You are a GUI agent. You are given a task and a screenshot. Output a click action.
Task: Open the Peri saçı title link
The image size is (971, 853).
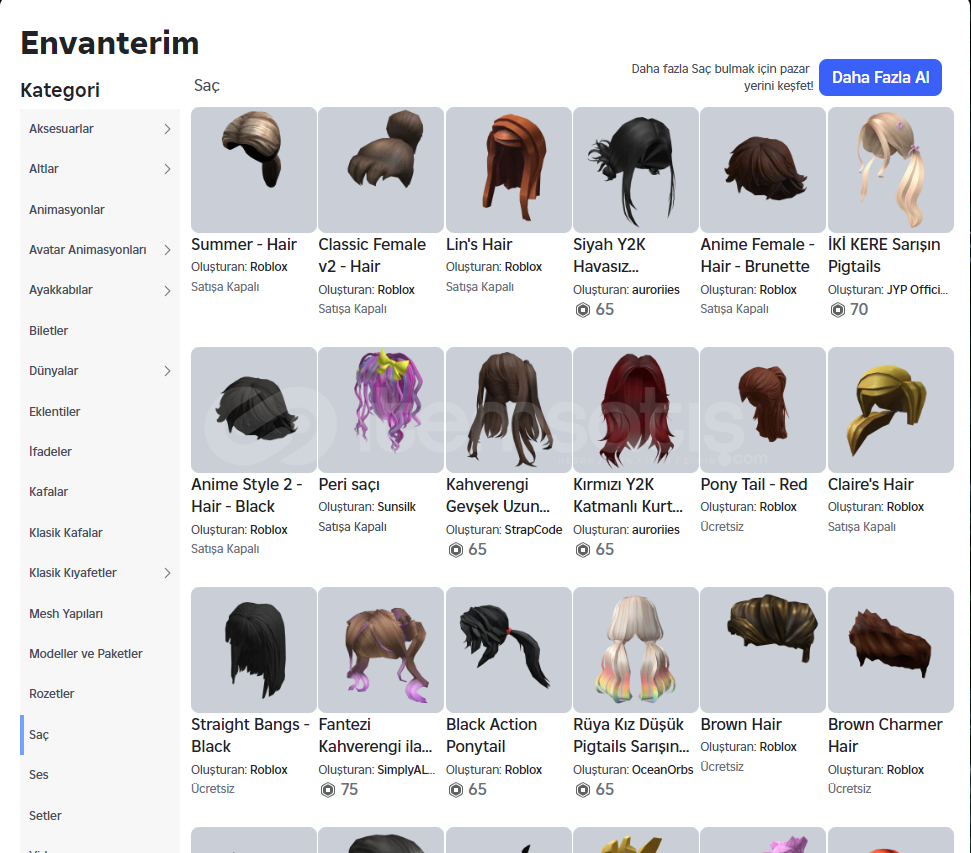349,484
